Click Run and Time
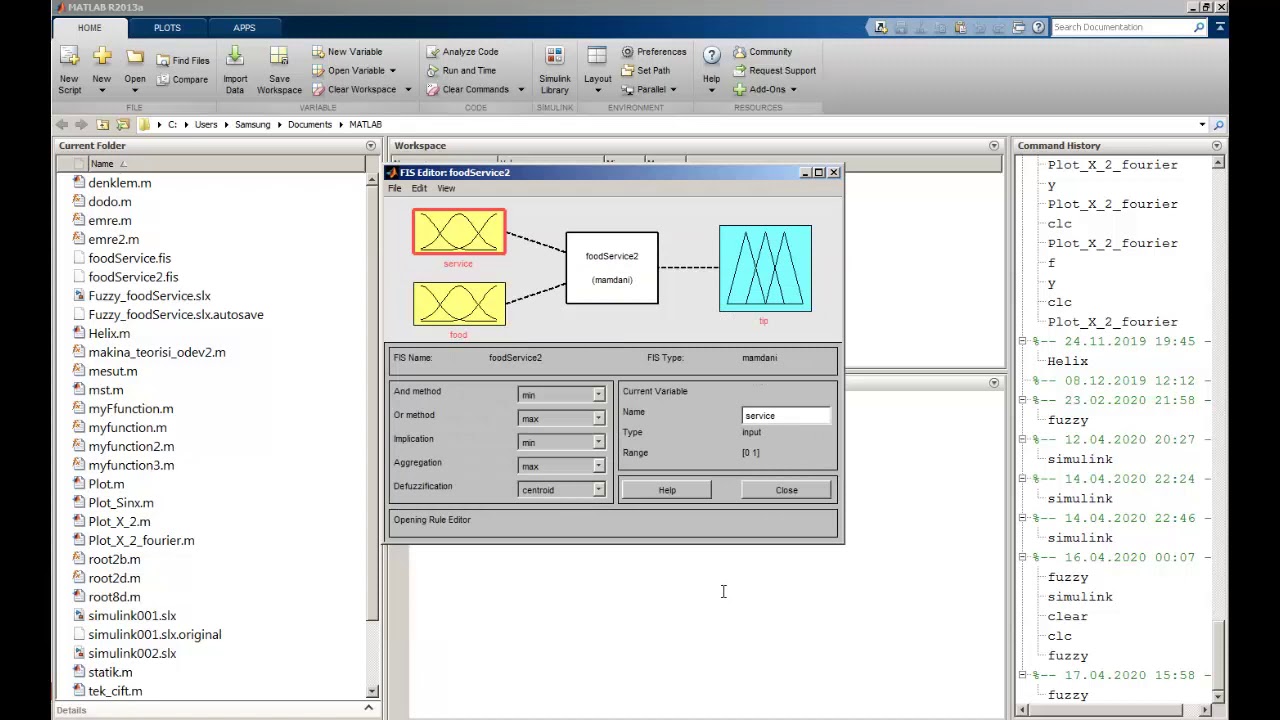Image resolution: width=1280 pixels, height=720 pixels. pos(461,71)
